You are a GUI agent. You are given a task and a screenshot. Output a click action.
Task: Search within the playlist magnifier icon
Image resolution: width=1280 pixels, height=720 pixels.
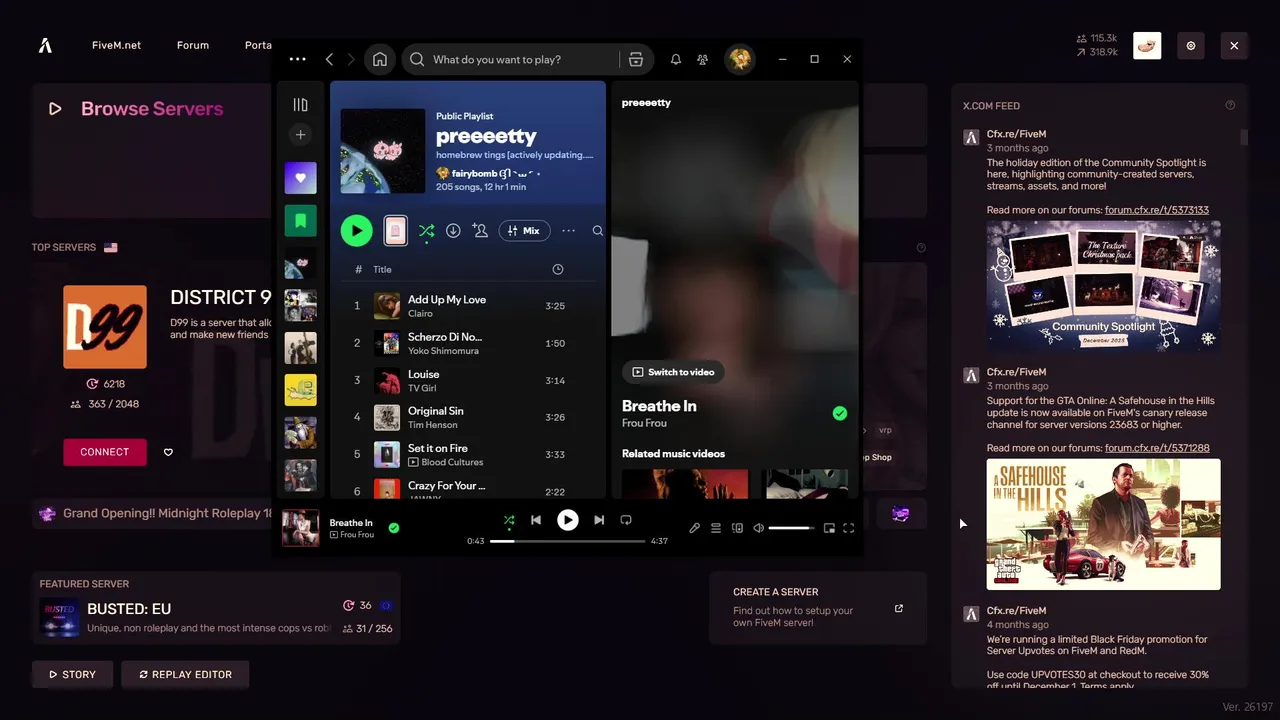(x=597, y=230)
